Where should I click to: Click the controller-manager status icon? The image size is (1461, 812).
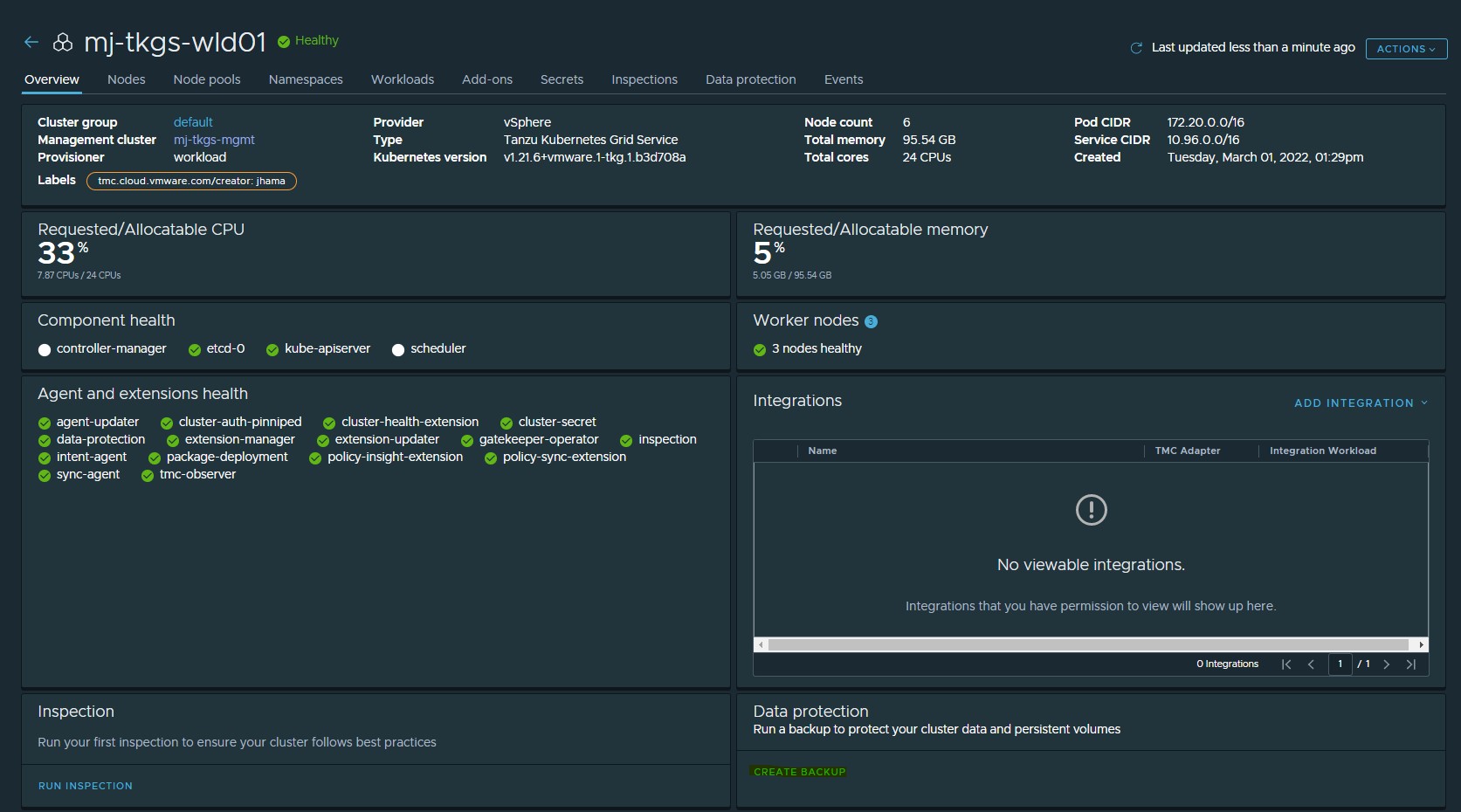(x=45, y=350)
